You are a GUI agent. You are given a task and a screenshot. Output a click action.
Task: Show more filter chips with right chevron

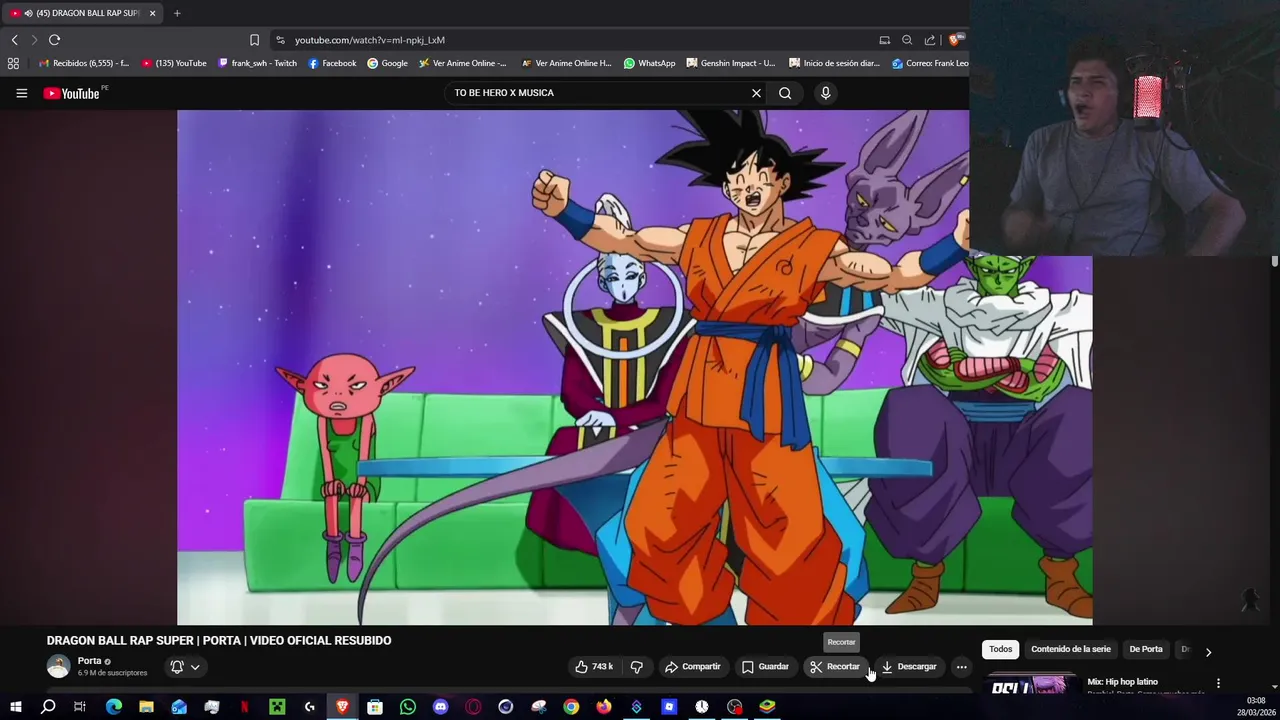1208,652
